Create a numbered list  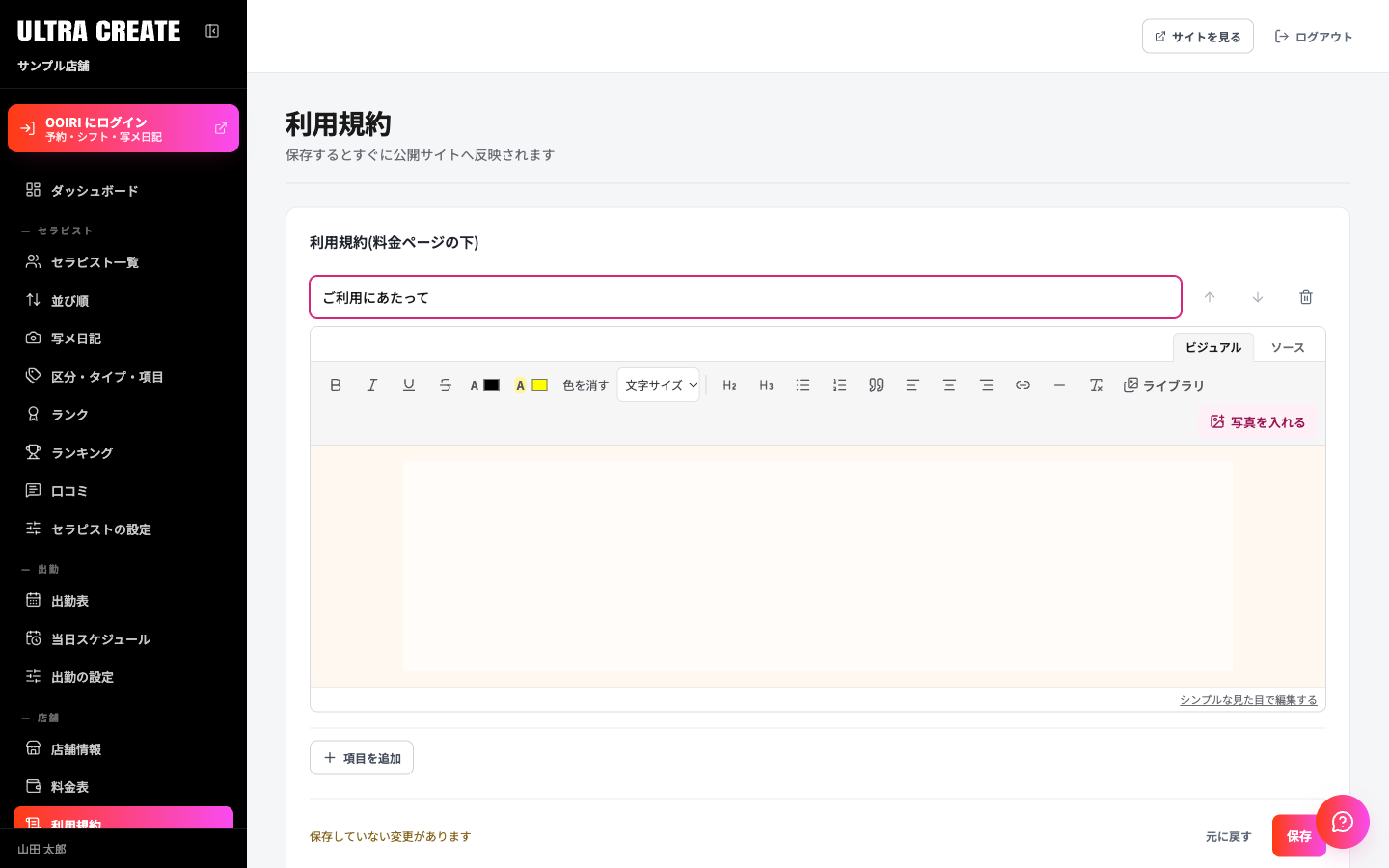[x=840, y=385]
